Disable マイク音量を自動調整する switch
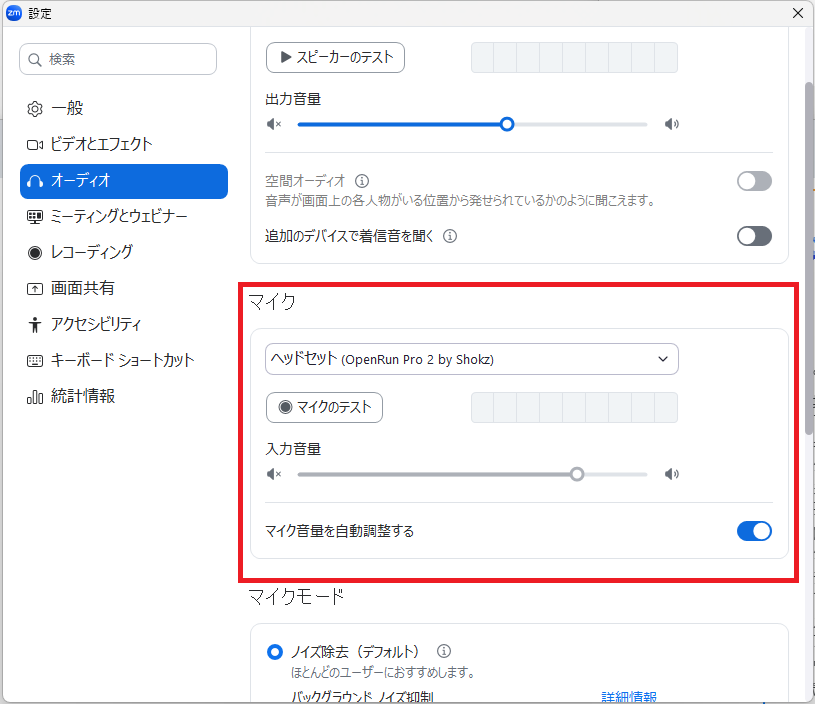815x704 pixels. (754, 531)
